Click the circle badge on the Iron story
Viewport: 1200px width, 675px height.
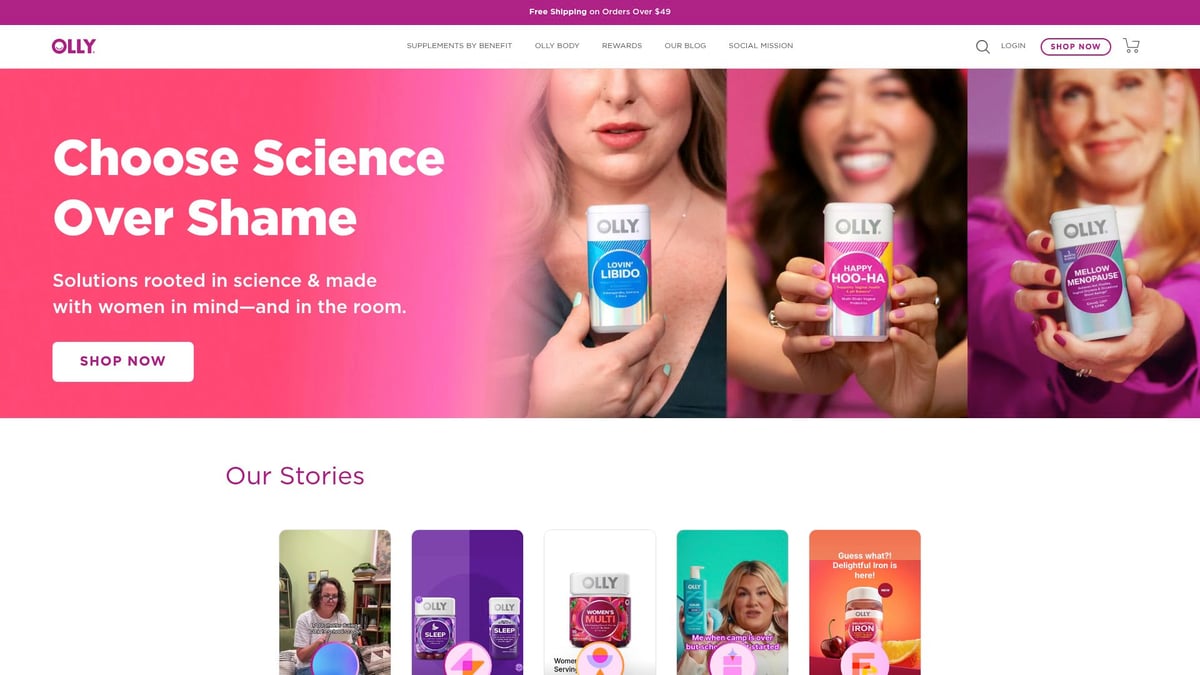pyautogui.click(x=864, y=661)
